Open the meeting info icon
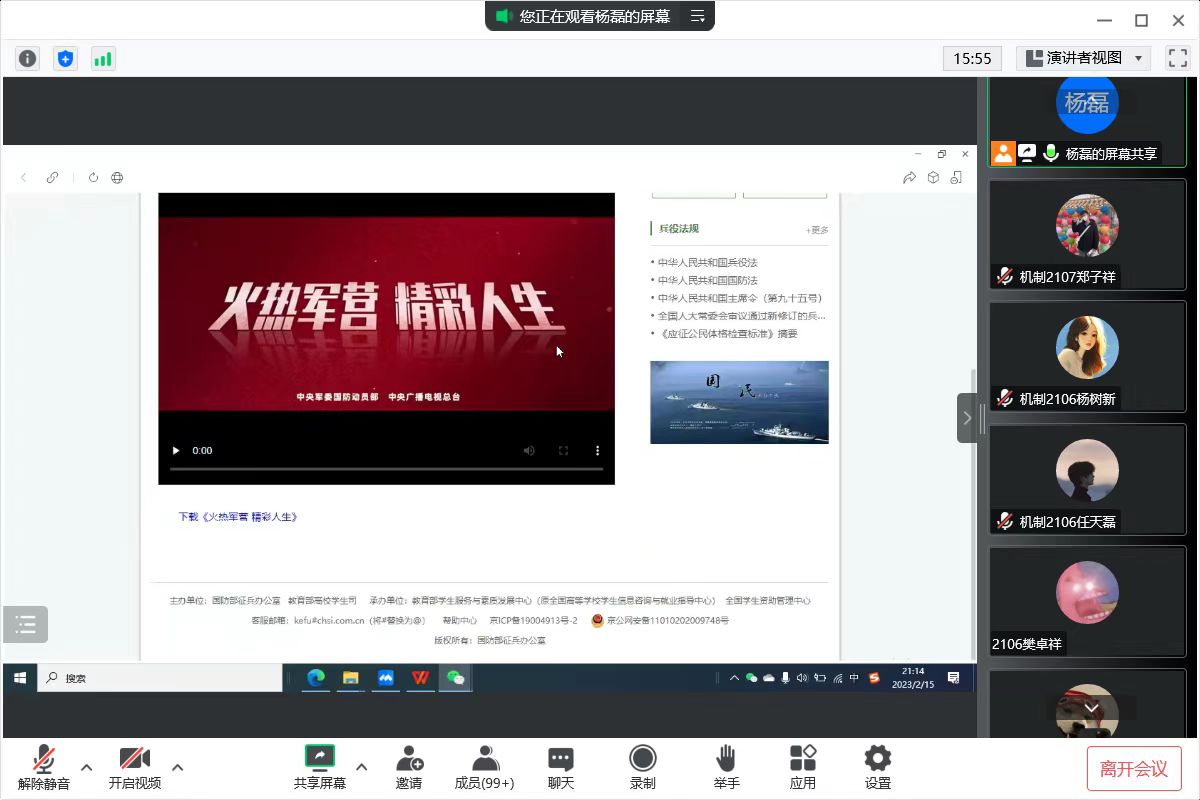Viewport: 1200px width, 800px height. (x=27, y=58)
